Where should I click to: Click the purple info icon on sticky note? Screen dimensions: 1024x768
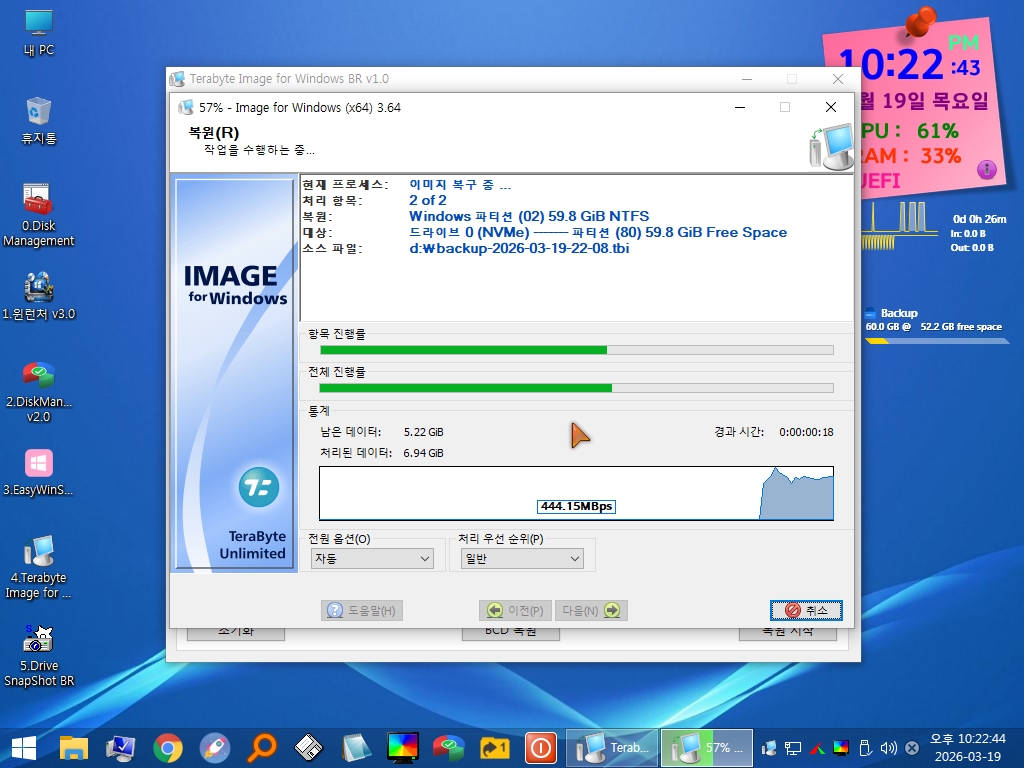[987, 170]
